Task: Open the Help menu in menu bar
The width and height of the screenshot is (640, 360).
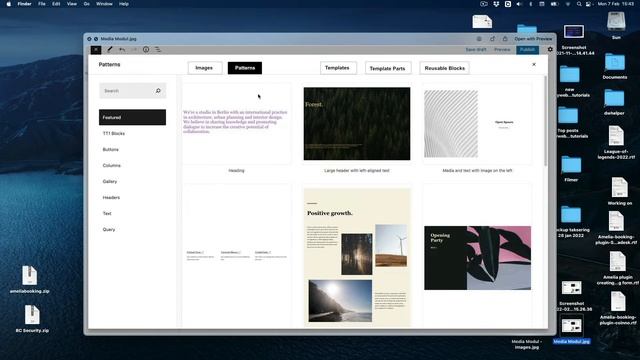Action: (124, 4)
